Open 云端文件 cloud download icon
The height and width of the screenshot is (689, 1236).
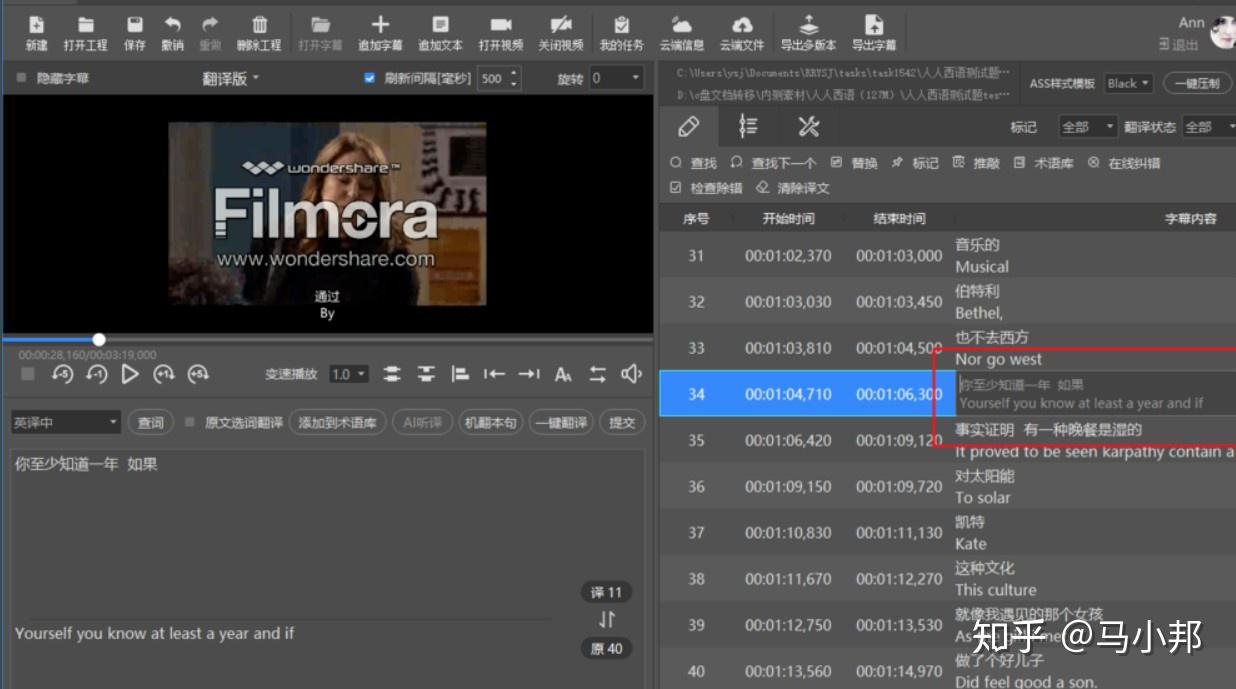click(x=741, y=26)
